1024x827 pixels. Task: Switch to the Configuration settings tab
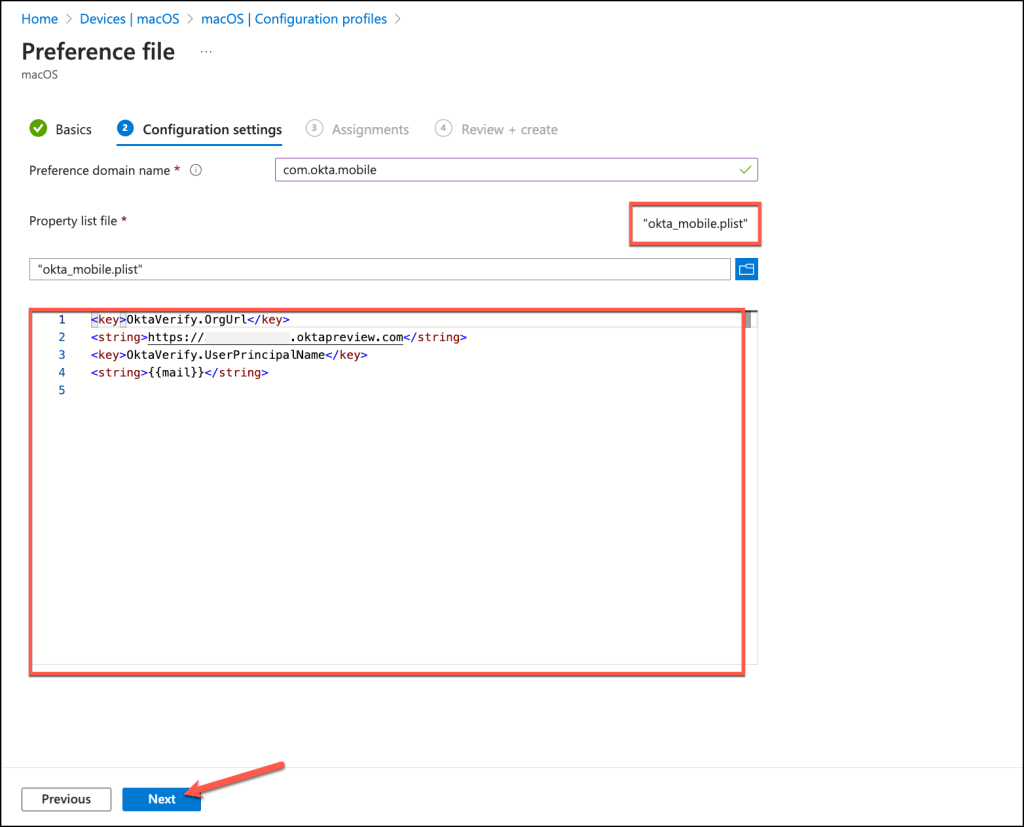(212, 130)
